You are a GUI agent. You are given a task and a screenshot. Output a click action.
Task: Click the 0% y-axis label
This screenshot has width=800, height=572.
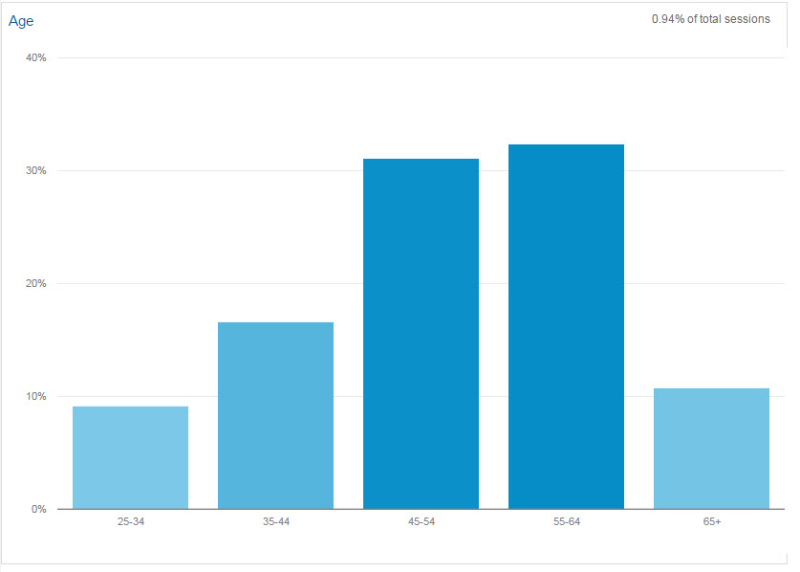(38, 509)
